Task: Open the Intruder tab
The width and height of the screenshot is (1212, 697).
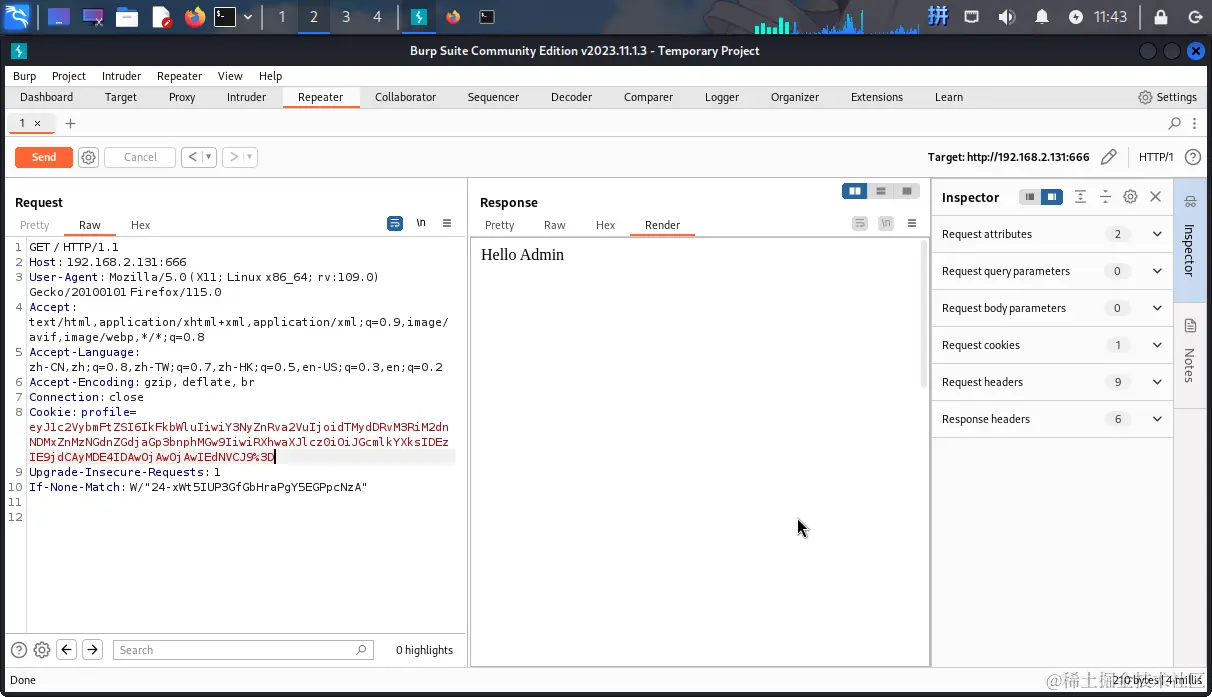Action: pyautogui.click(x=246, y=97)
